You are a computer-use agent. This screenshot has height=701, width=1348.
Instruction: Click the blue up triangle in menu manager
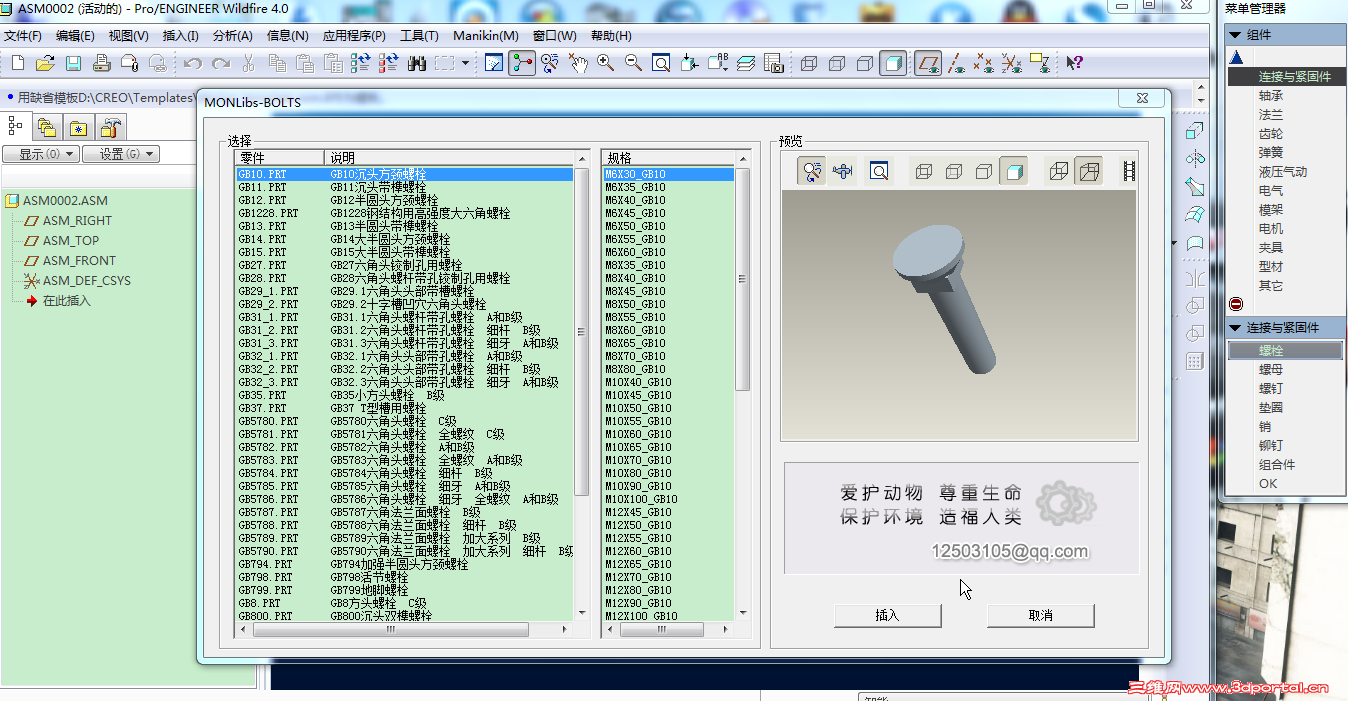pyautogui.click(x=1237, y=58)
